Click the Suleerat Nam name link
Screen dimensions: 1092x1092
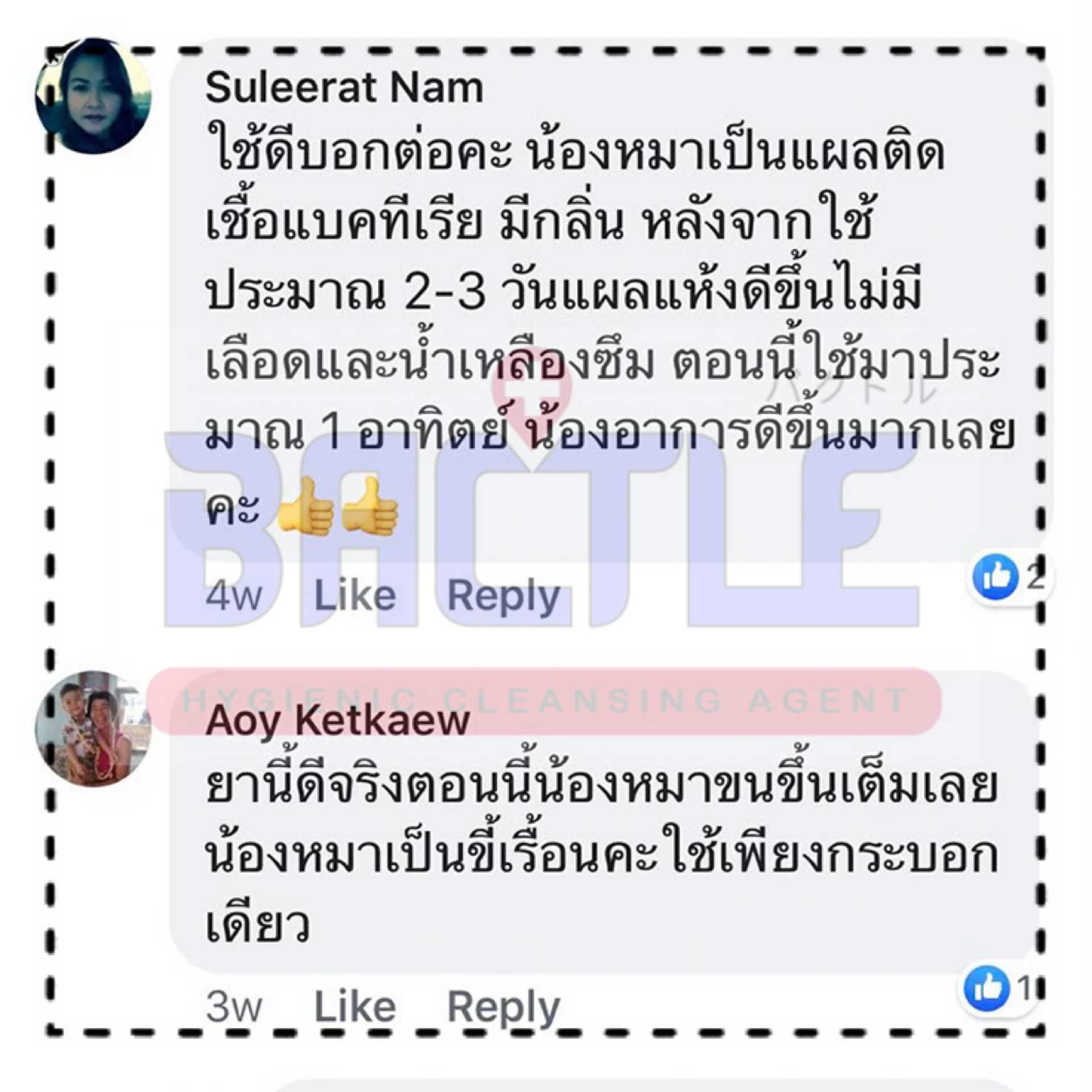344,88
